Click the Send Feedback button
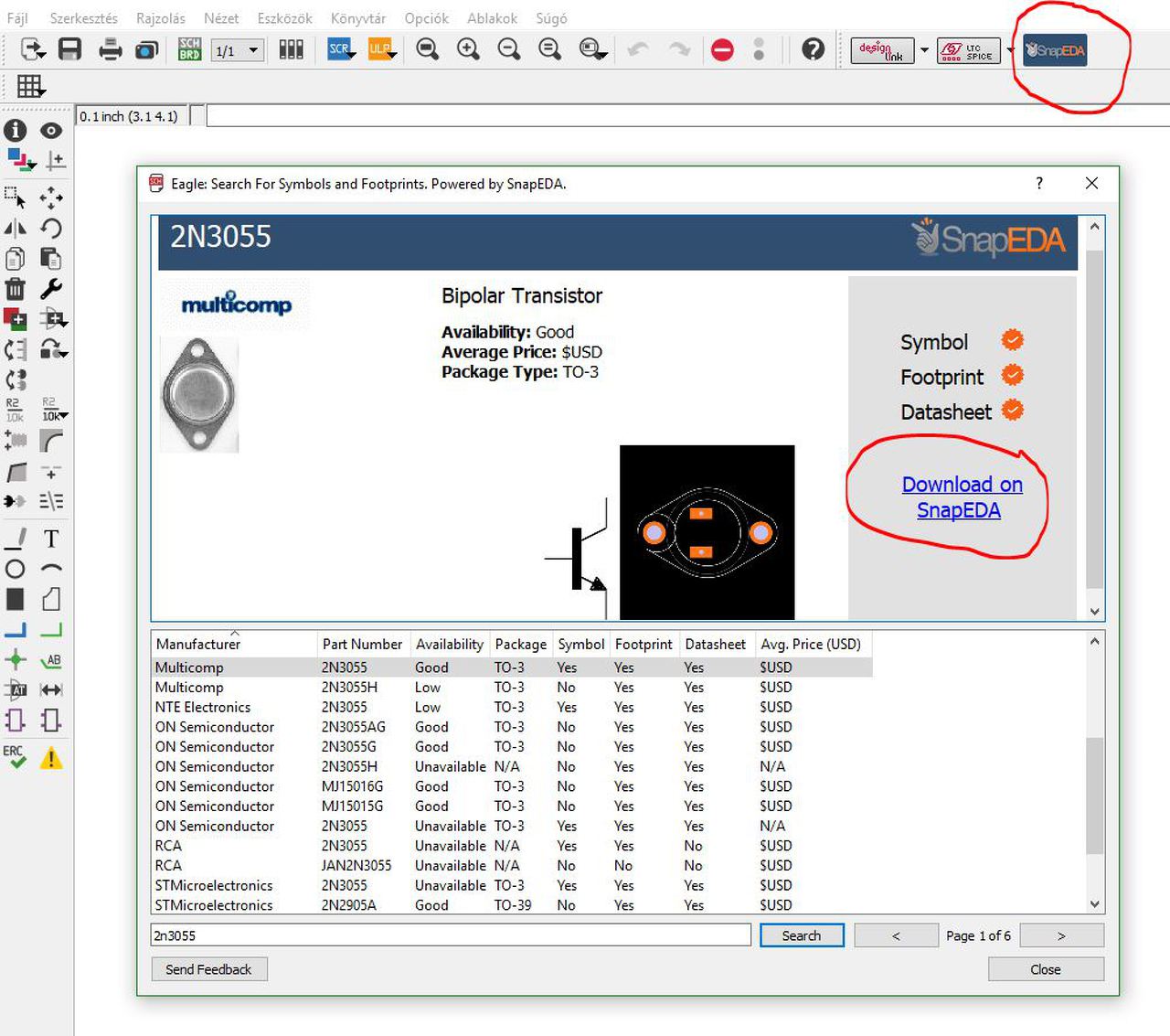Image resolution: width=1170 pixels, height=1036 pixels. click(x=208, y=969)
